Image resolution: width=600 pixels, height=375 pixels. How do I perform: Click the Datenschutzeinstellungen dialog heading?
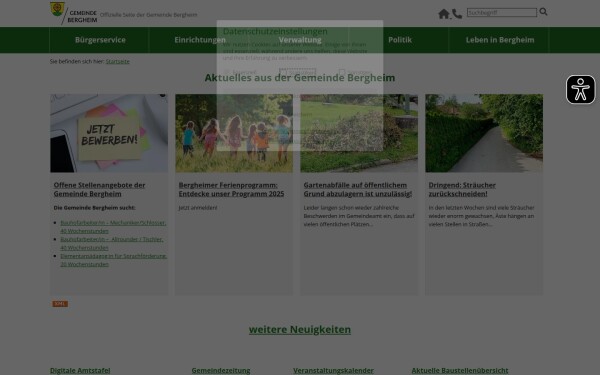pos(275,31)
